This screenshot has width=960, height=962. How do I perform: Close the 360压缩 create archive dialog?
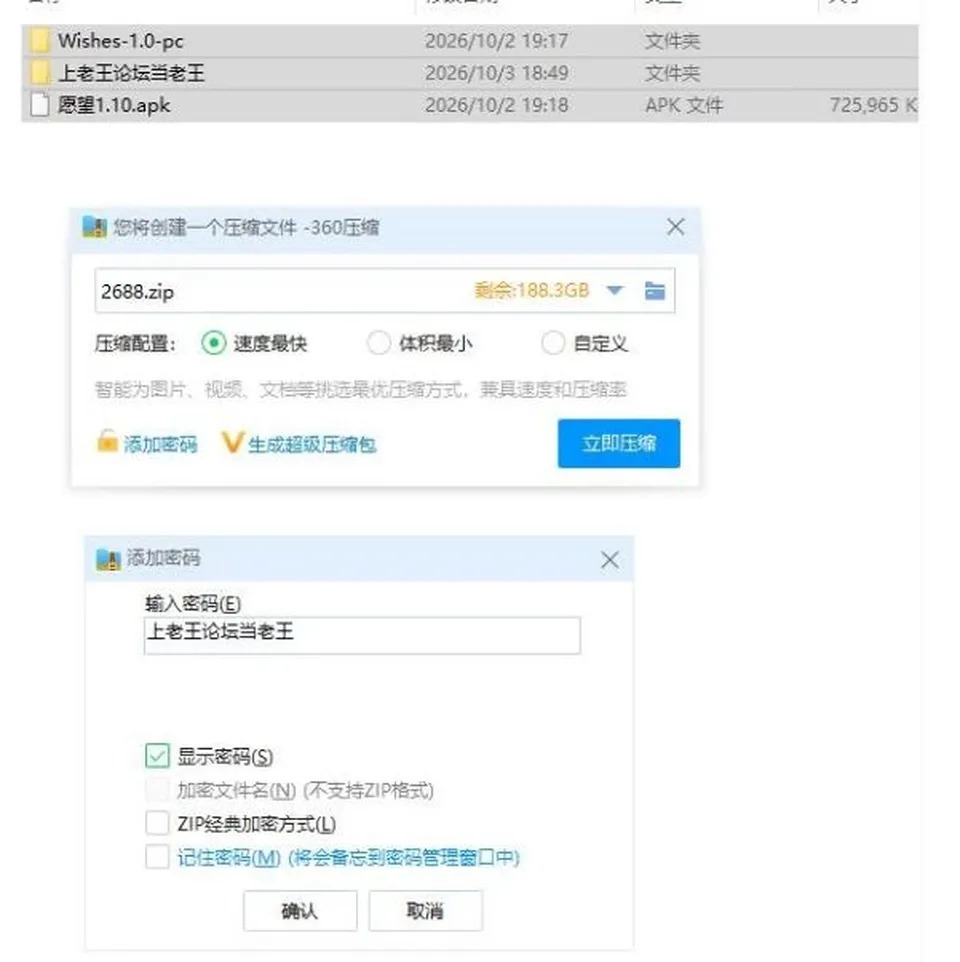point(675,227)
